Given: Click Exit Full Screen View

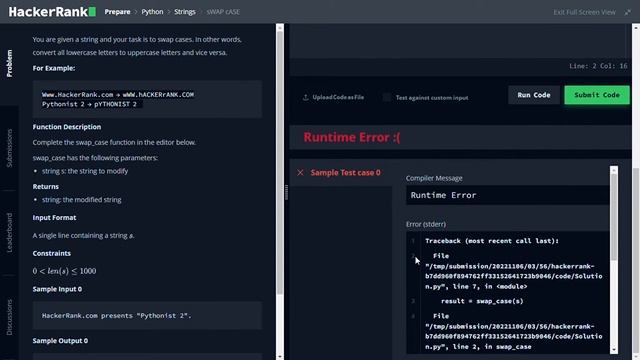Looking at the screenshot, I should pos(584,12).
